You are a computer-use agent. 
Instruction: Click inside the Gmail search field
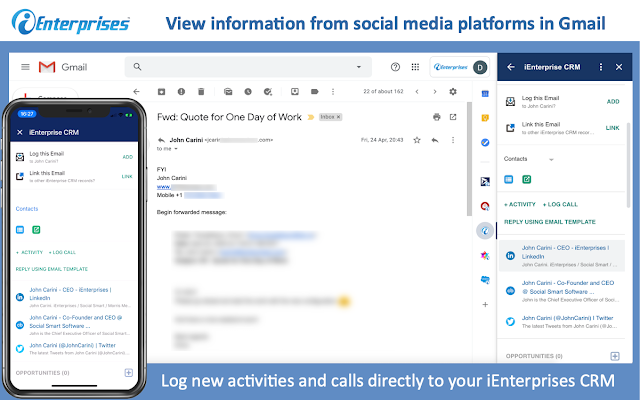coord(248,67)
